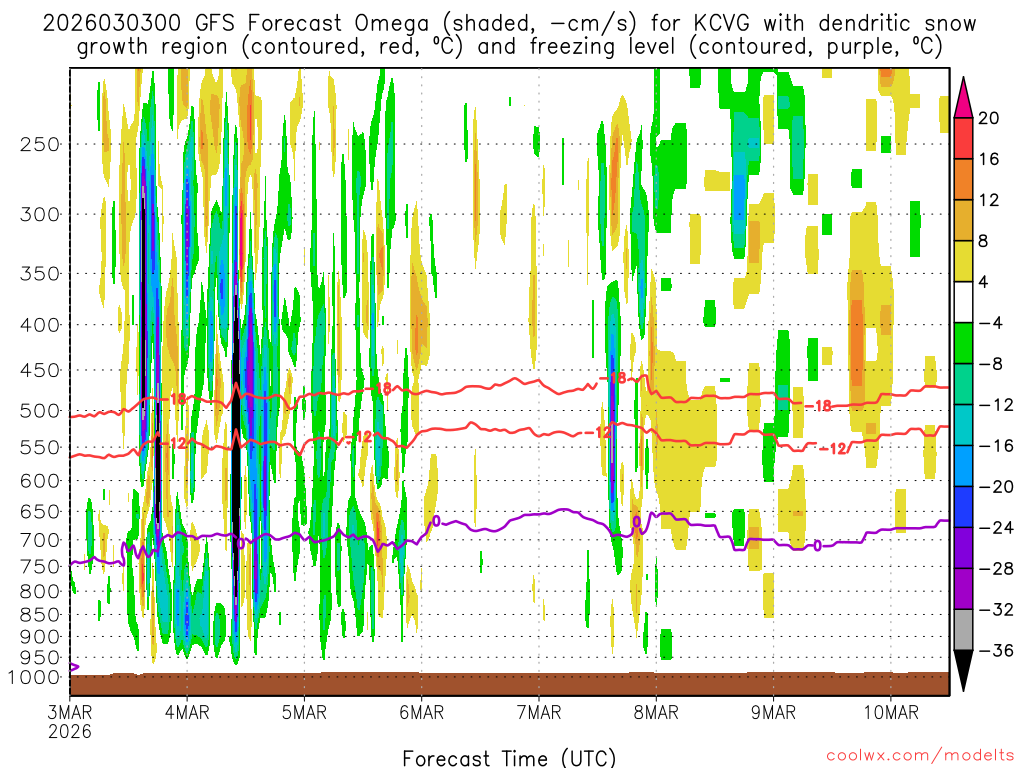Screen dimensions: 1024x768
Task: Click the 250 pressure axis label
Action: pyautogui.click(x=39, y=144)
